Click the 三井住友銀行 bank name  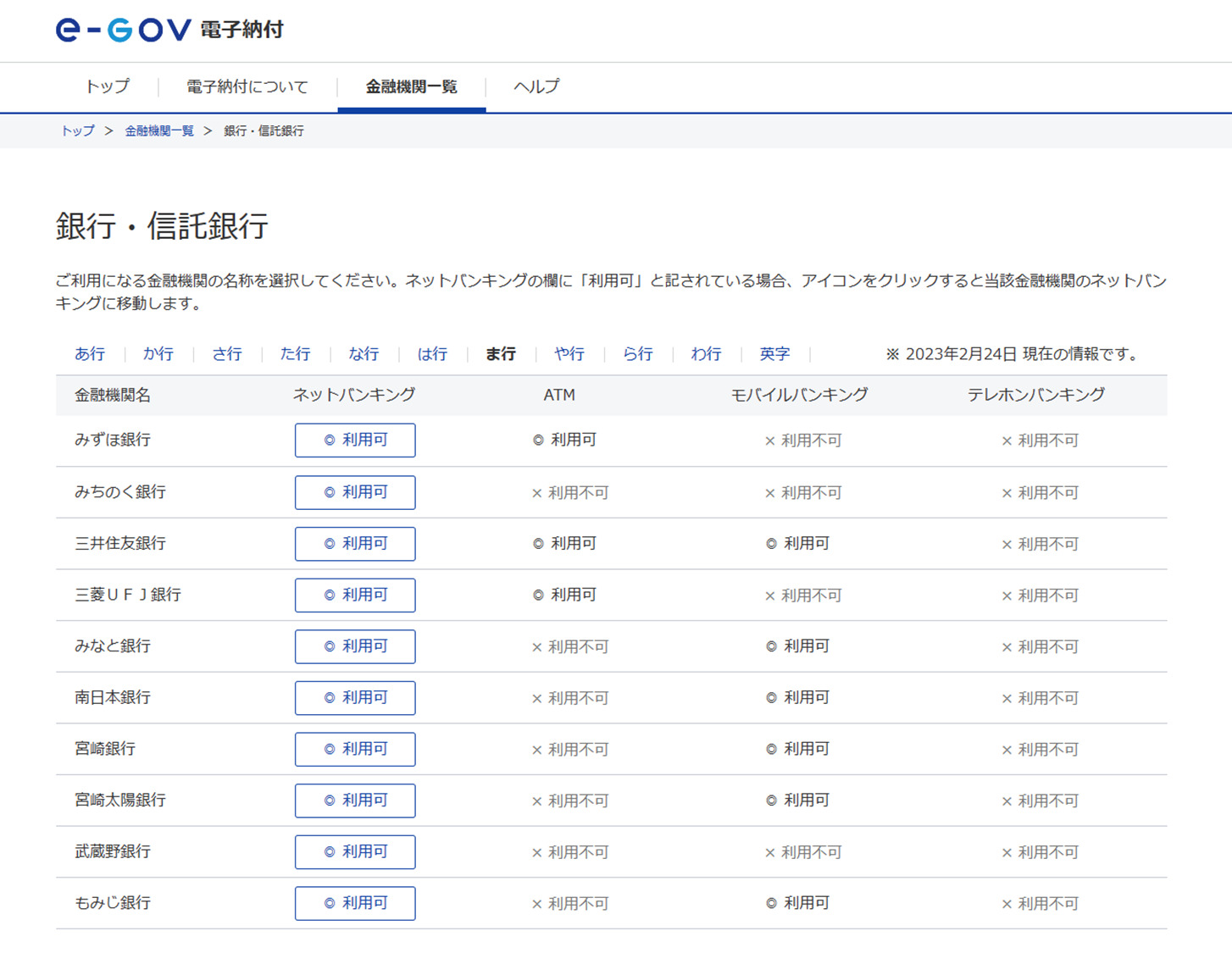point(120,544)
